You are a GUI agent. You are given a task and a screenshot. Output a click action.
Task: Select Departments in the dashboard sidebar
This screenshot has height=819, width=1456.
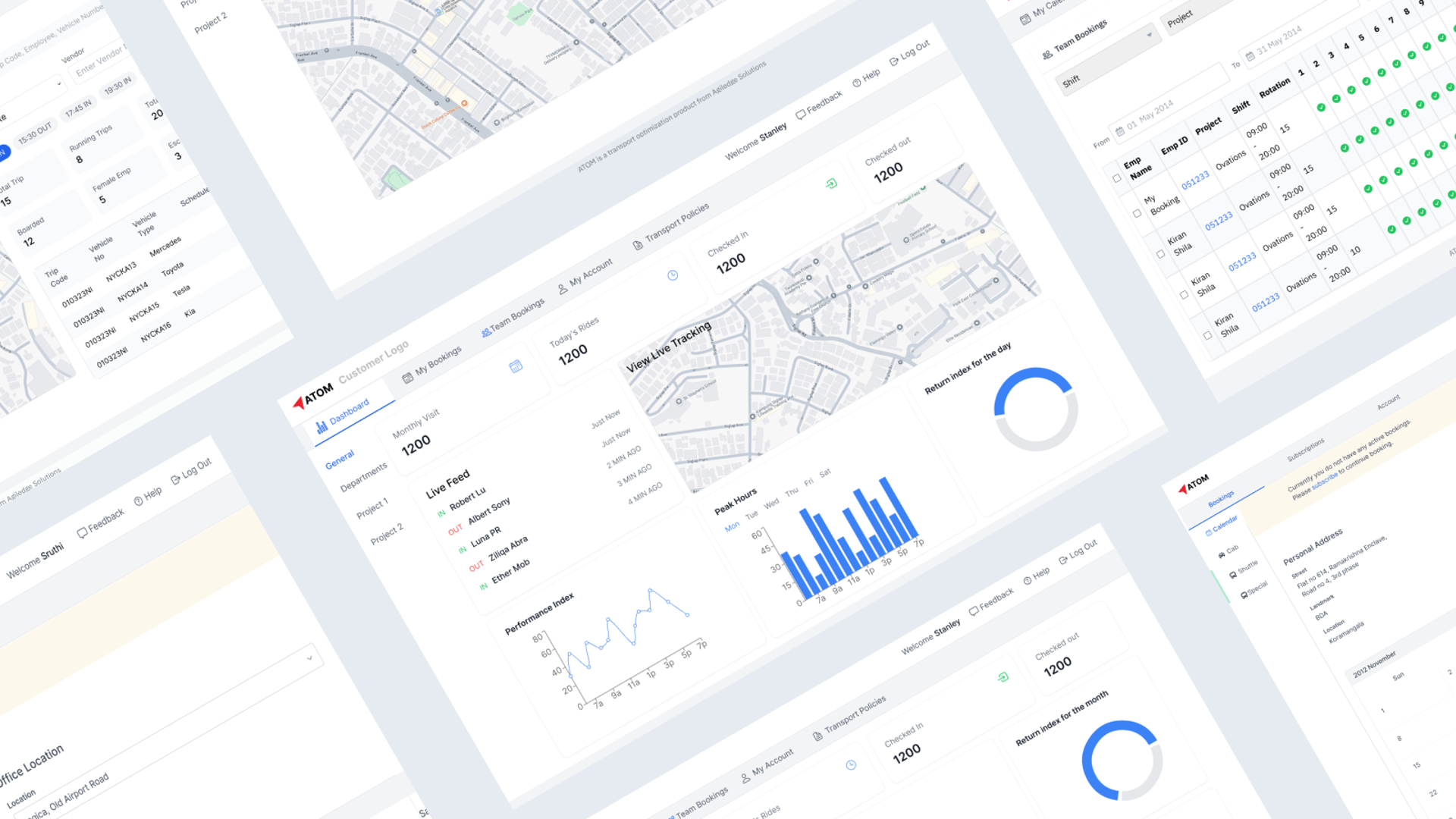pos(364,477)
